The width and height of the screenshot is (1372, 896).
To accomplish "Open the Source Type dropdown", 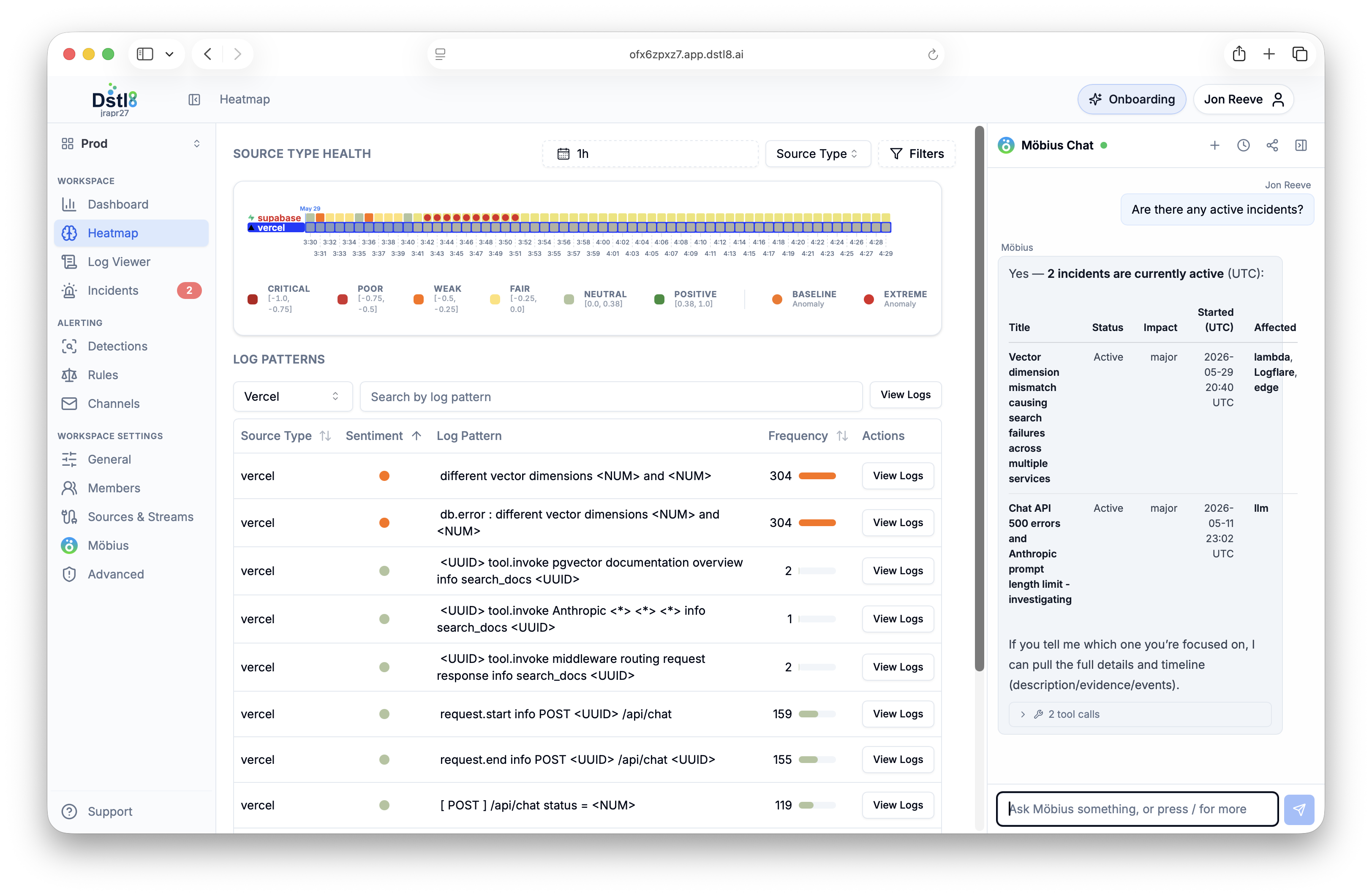I will point(817,154).
